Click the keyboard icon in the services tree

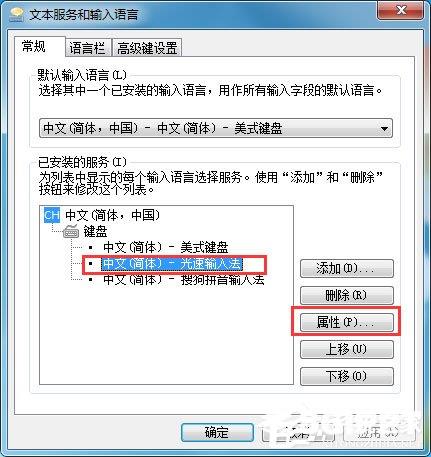pos(71,231)
